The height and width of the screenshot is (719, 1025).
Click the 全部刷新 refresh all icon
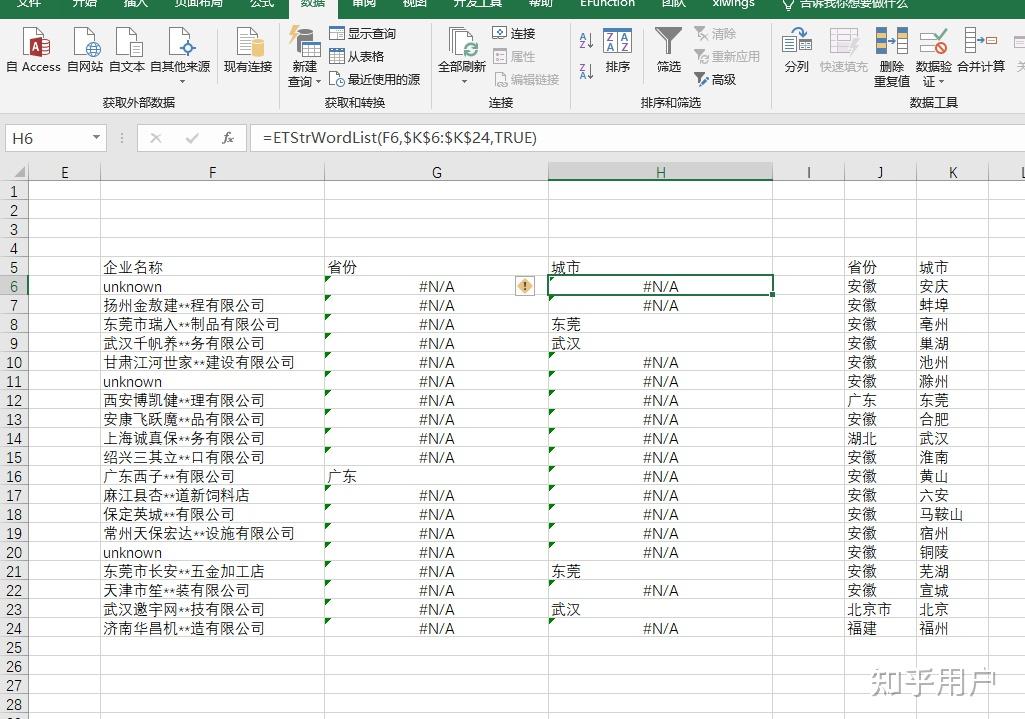tap(462, 44)
